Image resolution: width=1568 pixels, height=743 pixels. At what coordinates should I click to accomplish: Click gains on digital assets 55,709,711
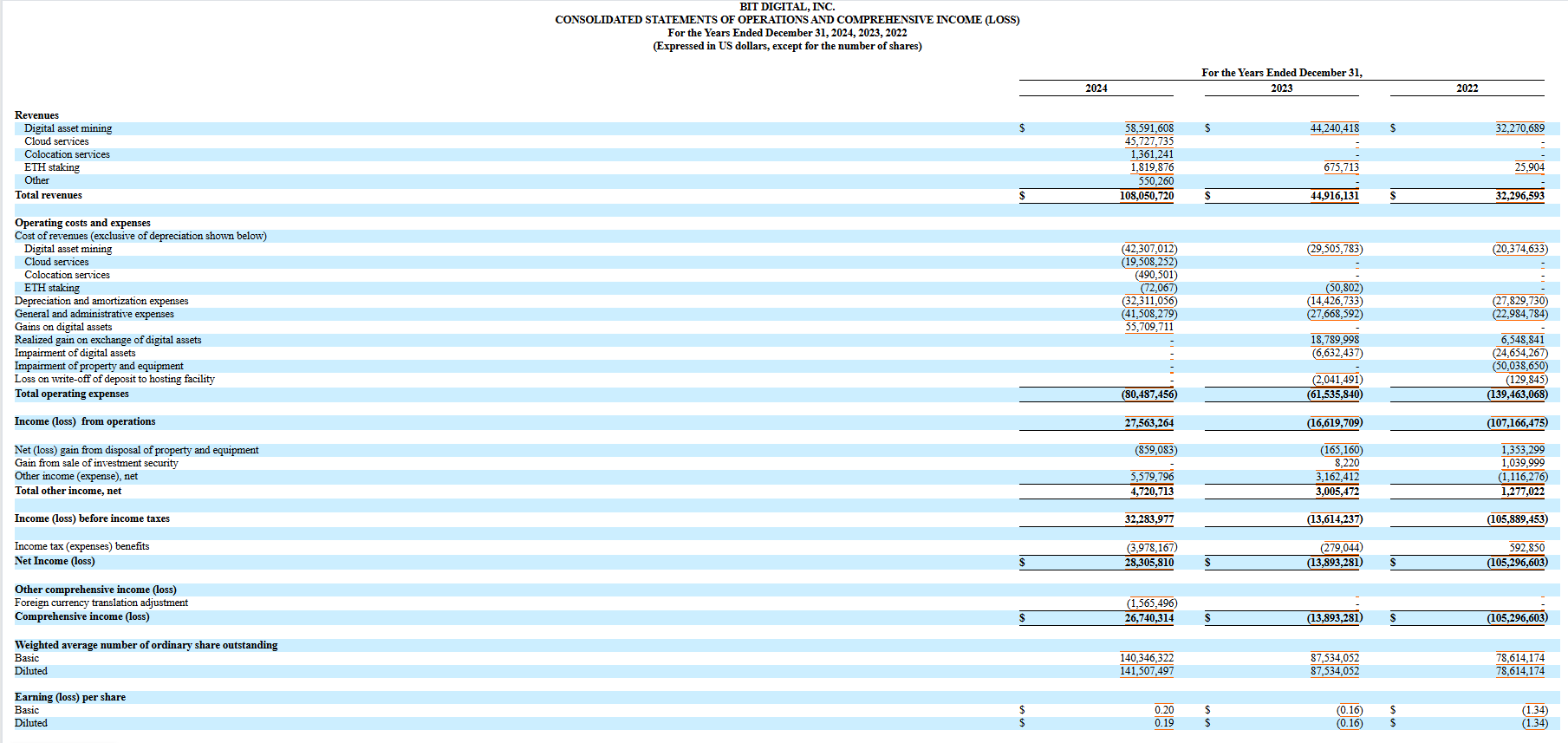pos(1149,327)
